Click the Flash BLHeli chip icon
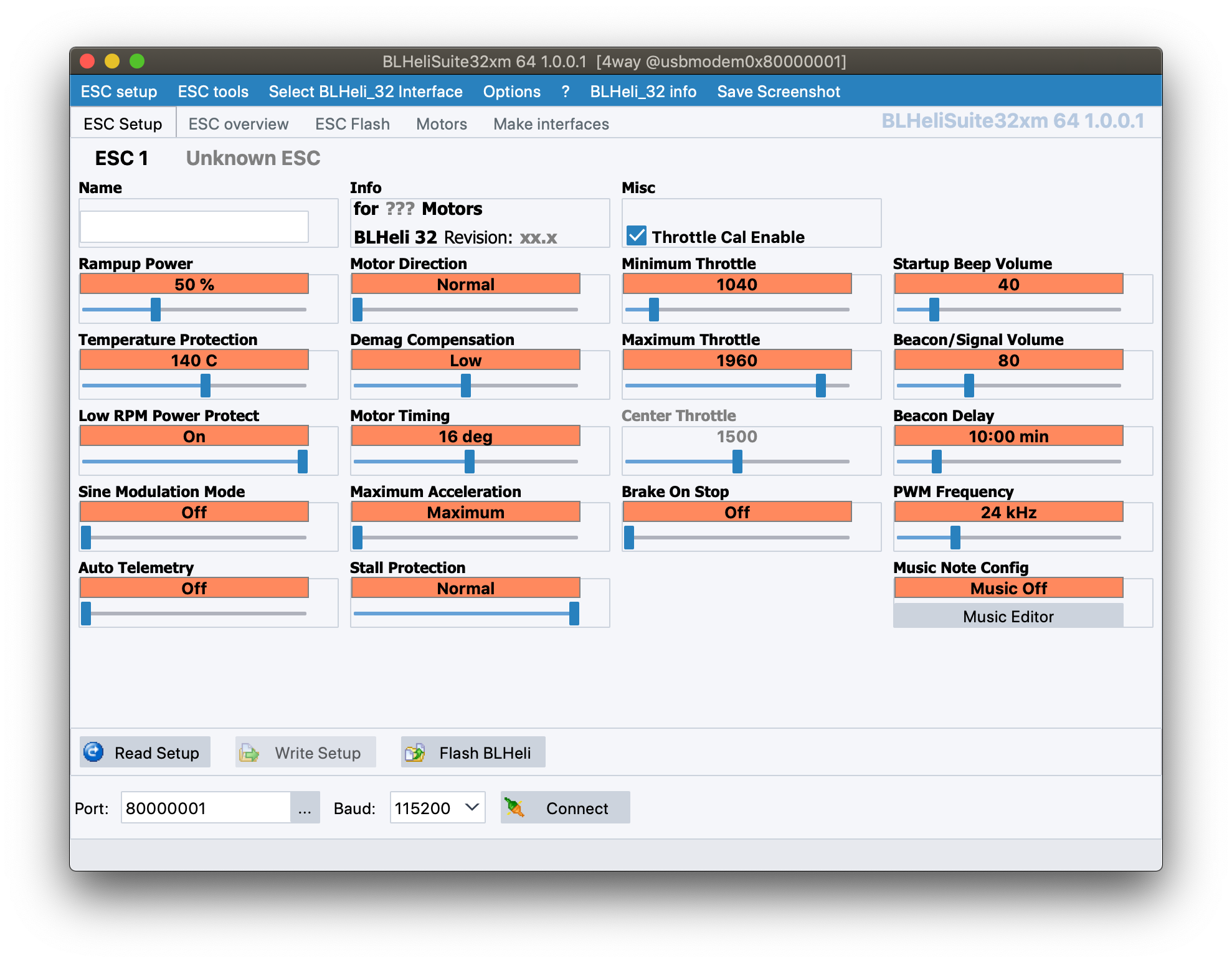The height and width of the screenshot is (963, 1232). point(415,752)
